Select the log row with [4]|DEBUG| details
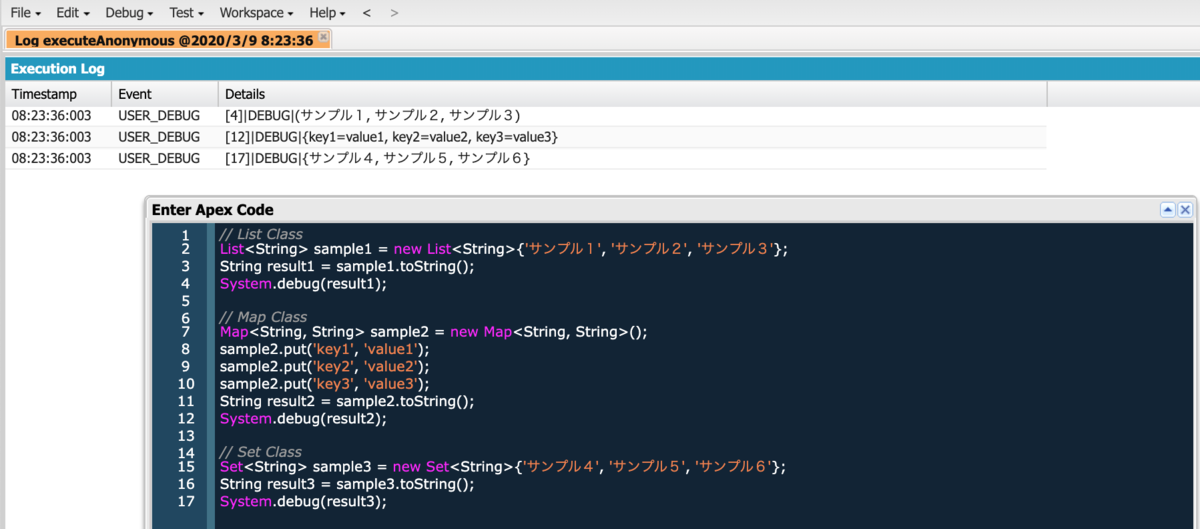This screenshot has width=1200, height=529. click(x=526, y=116)
